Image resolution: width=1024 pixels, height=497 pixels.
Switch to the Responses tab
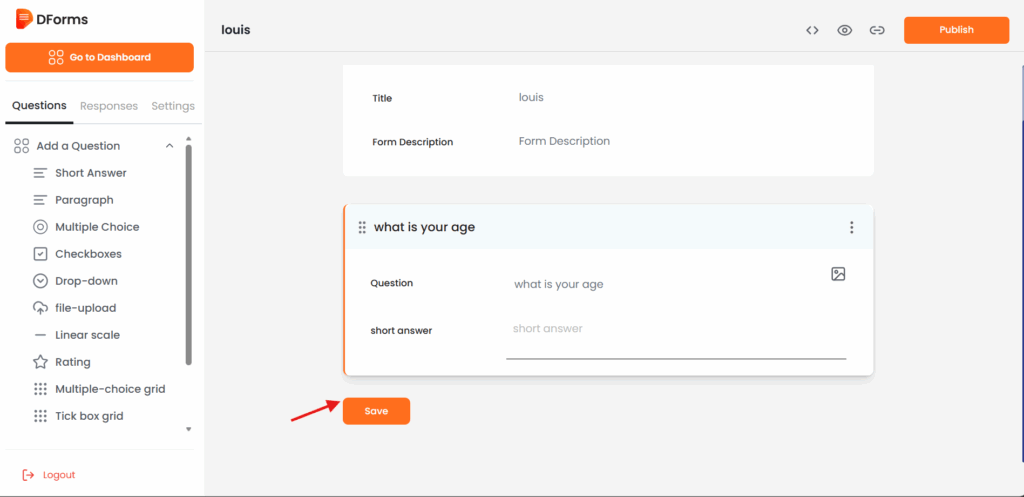(109, 106)
